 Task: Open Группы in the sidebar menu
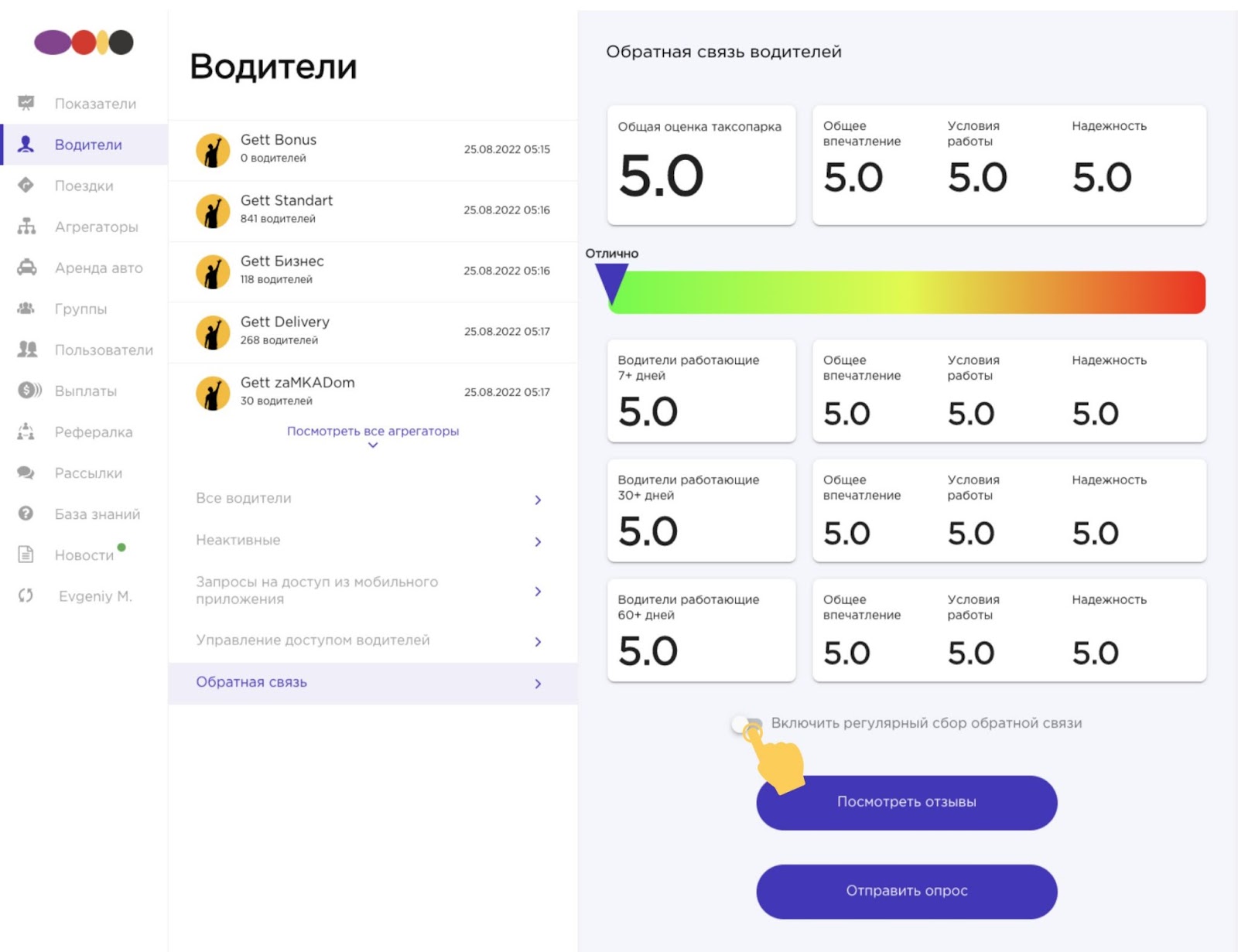tap(84, 309)
